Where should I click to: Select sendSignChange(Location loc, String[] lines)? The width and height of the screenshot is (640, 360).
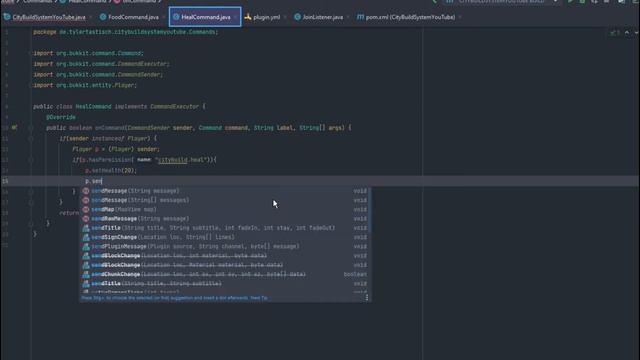coord(225,237)
